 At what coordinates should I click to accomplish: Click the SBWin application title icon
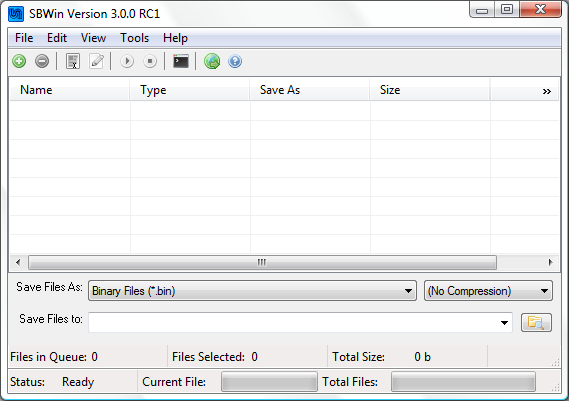click(x=16, y=14)
